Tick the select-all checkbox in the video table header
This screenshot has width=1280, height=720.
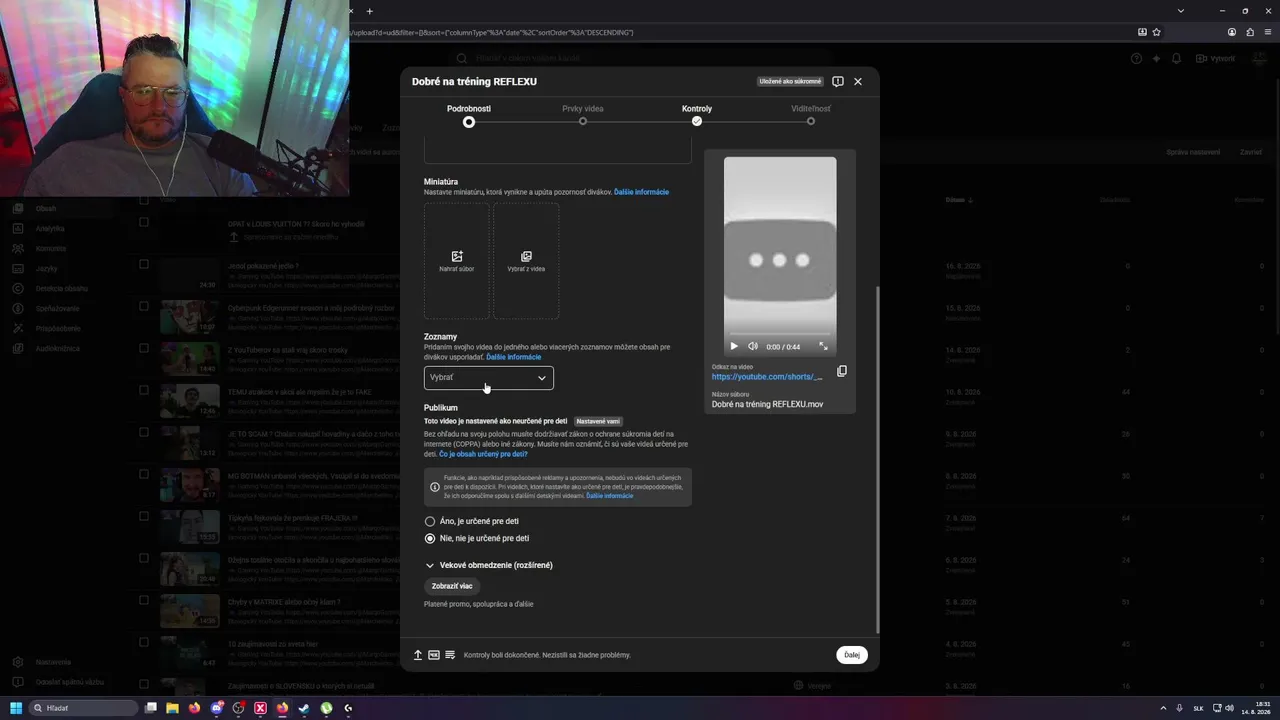(144, 199)
